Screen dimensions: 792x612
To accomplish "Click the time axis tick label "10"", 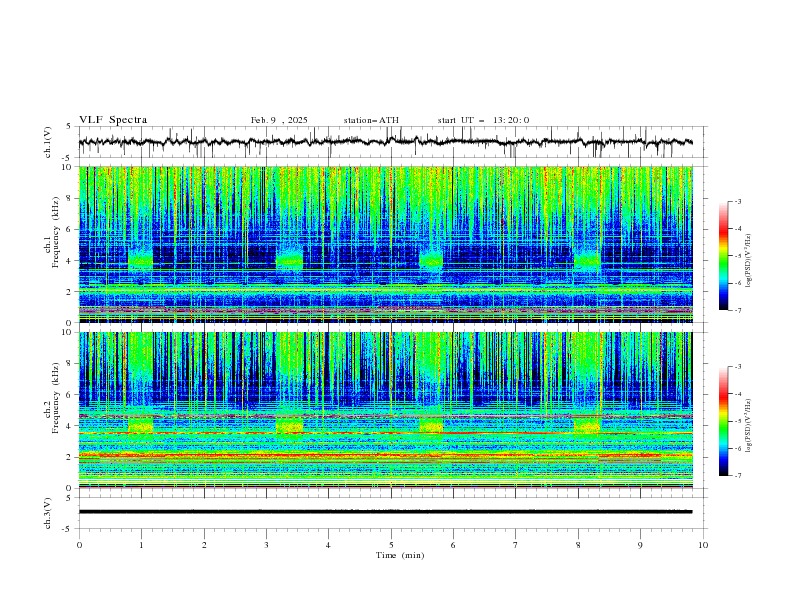I will click(703, 545).
